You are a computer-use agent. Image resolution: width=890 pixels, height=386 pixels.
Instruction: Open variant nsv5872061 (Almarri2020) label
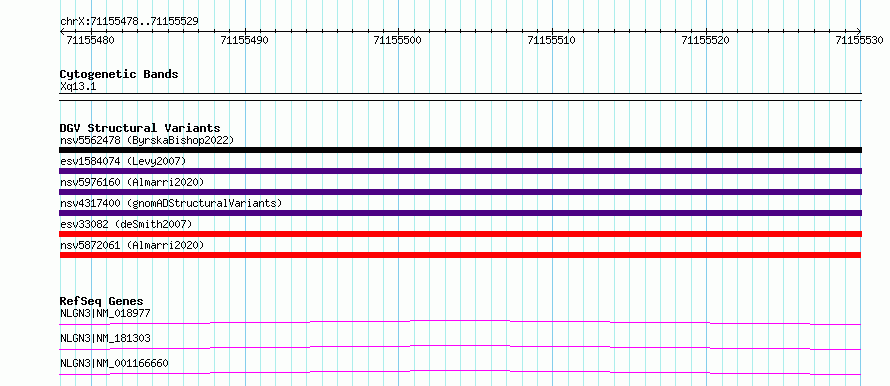pos(132,245)
